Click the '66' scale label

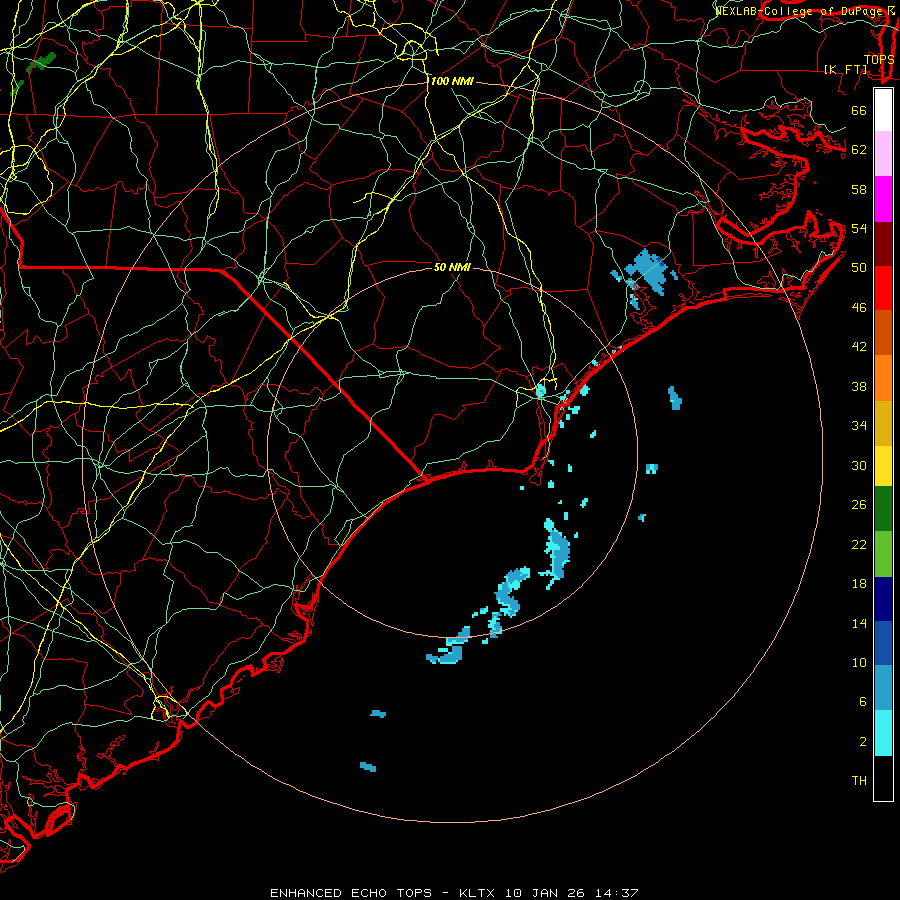click(x=859, y=110)
